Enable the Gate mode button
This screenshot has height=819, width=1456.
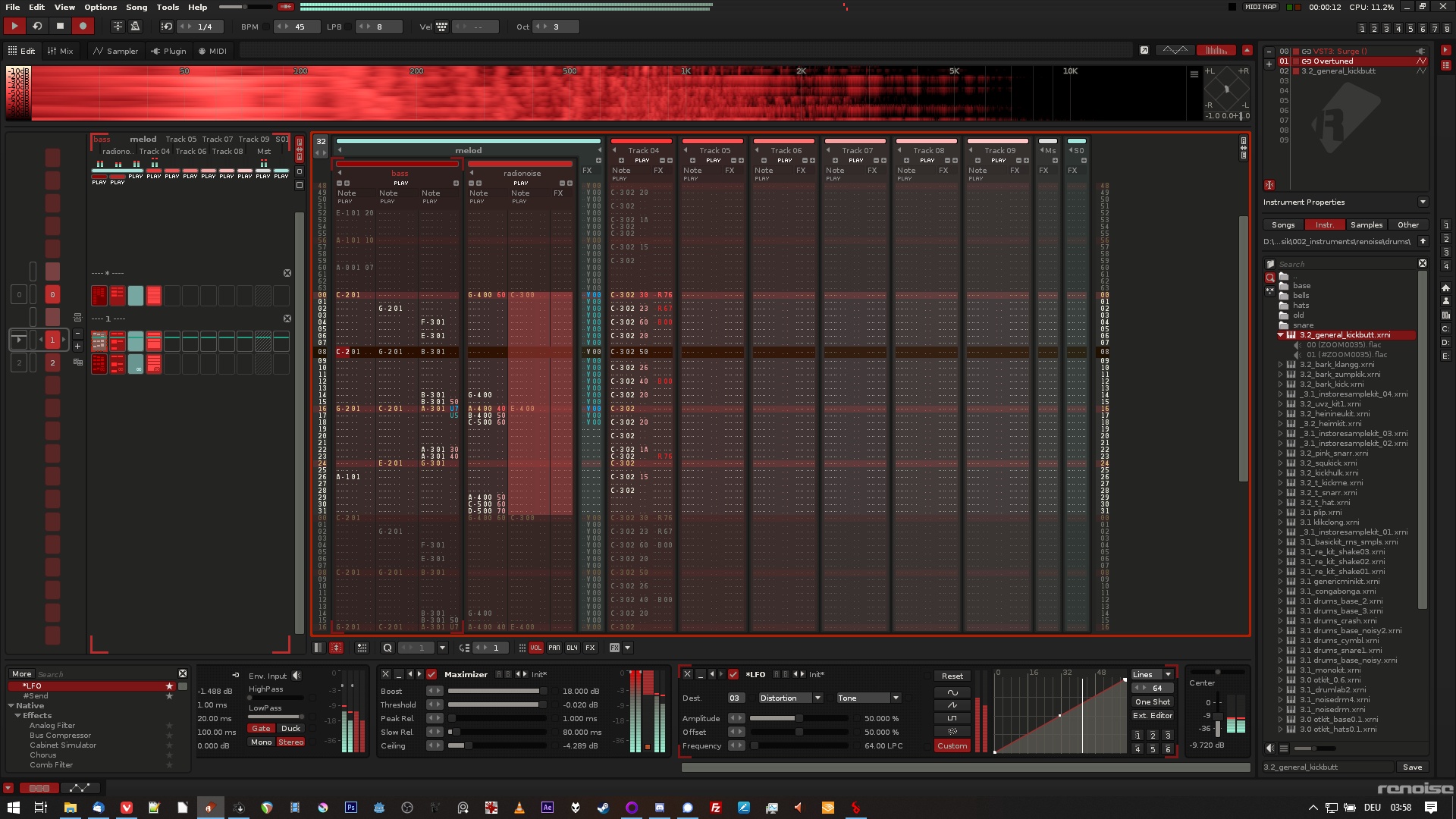coord(261,728)
